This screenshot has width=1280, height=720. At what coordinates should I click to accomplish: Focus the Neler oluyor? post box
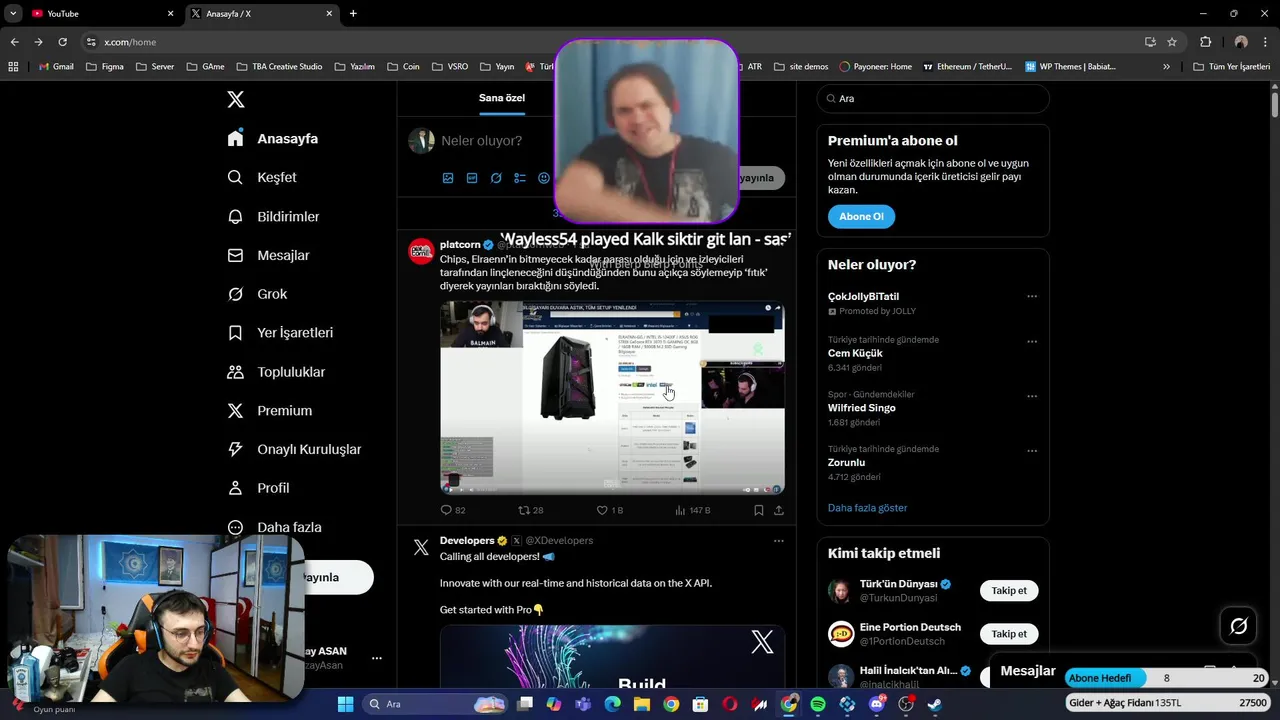(x=482, y=141)
